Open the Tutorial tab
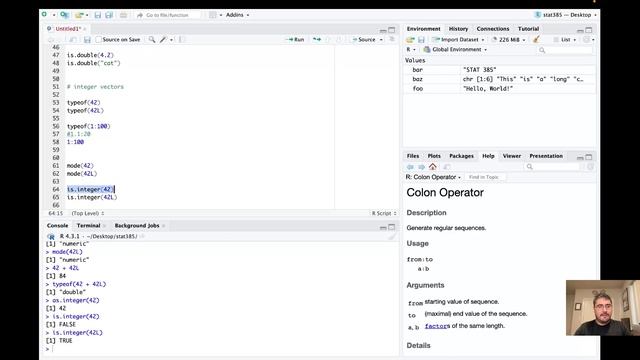The height and width of the screenshot is (360, 640). coord(528,29)
